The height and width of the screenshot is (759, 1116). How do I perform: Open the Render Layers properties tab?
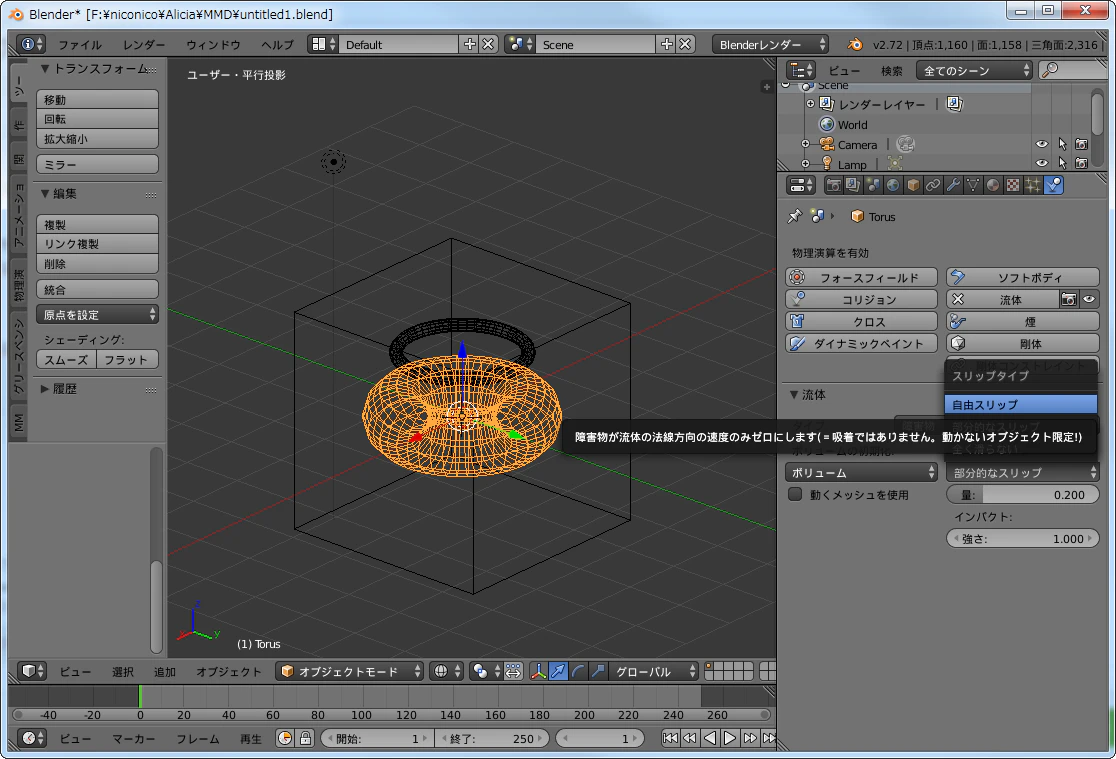pos(853,186)
